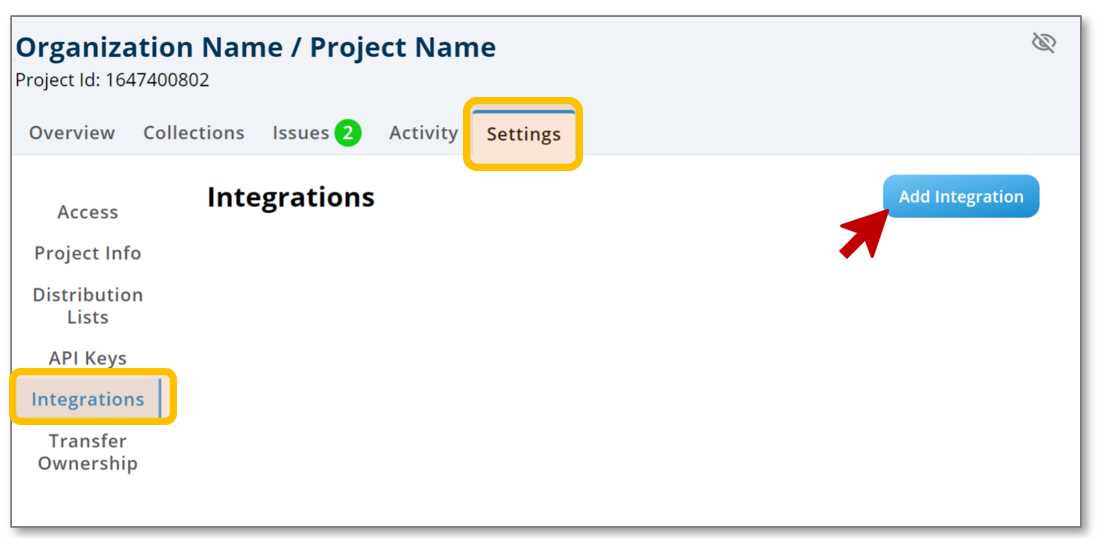Open the Issues tab
The width and height of the screenshot is (1100, 538).
[x=300, y=133]
